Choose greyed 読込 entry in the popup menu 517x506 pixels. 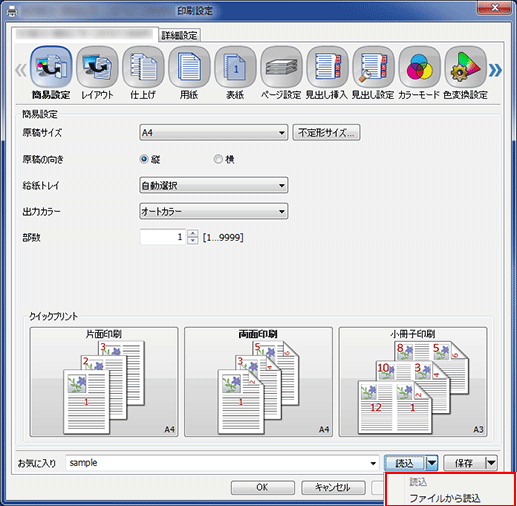pos(418,482)
